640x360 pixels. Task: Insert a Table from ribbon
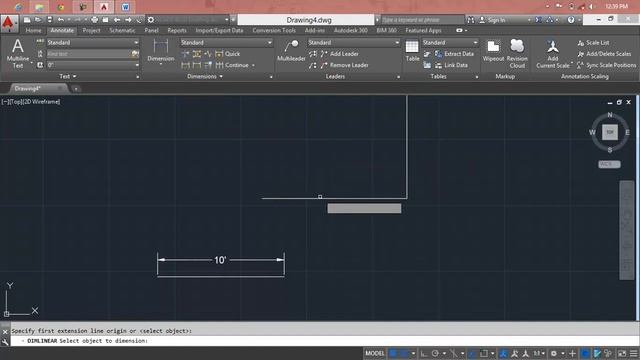[412, 51]
